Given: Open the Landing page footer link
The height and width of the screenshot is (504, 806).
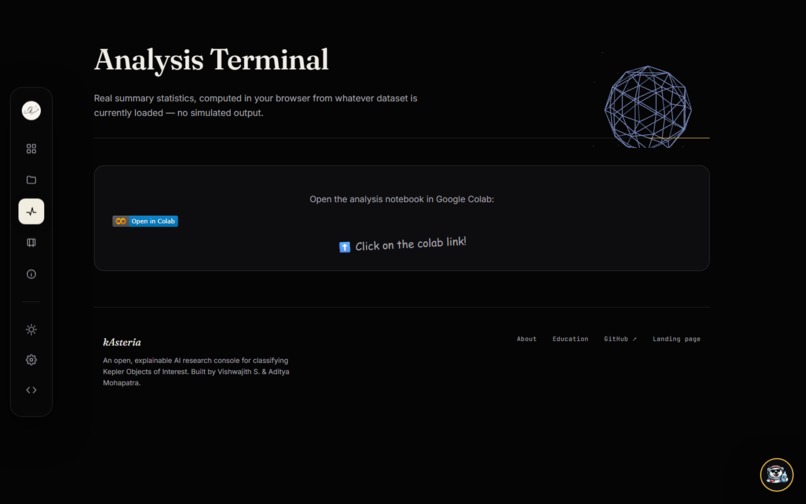Looking at the screenshot, I should coord(676,339).
